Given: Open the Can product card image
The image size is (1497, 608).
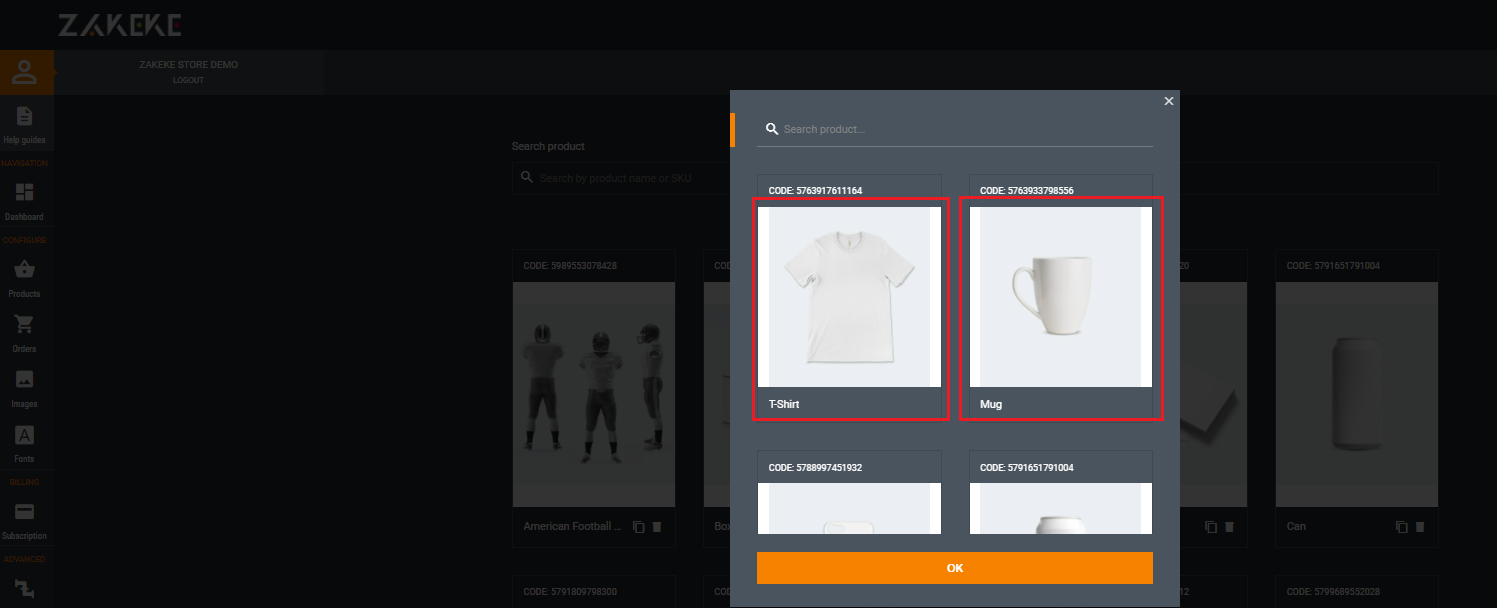Looking at the screenshot, I should (1357, 394).
